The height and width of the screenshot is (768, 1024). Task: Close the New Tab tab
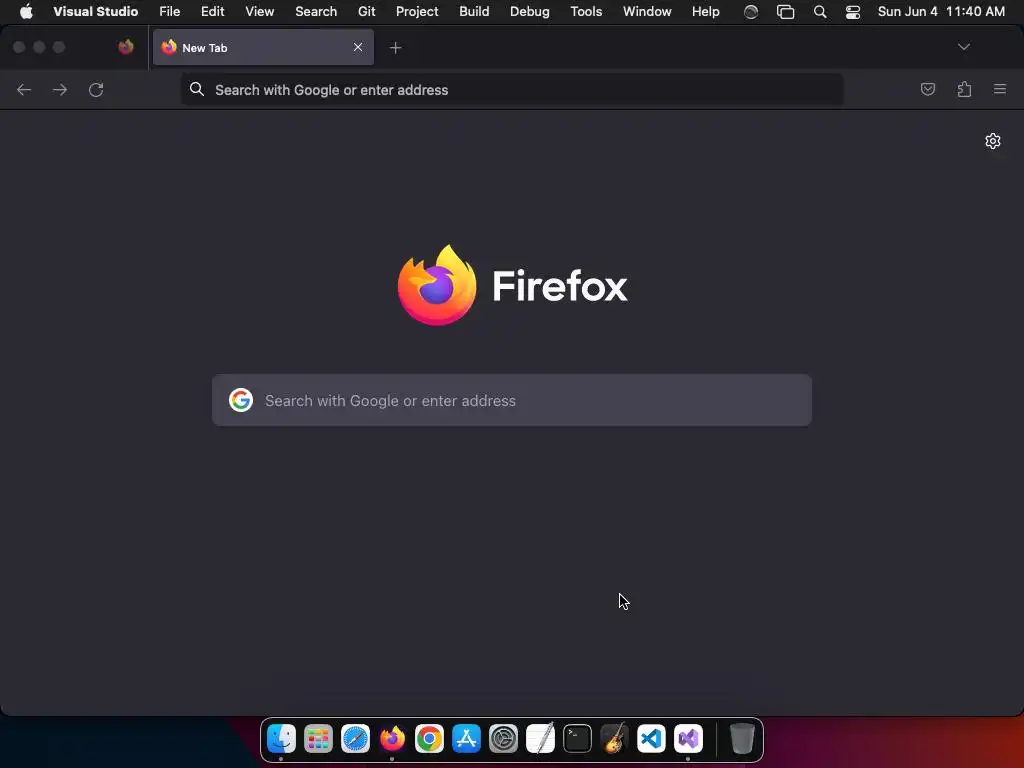(358, 47)
